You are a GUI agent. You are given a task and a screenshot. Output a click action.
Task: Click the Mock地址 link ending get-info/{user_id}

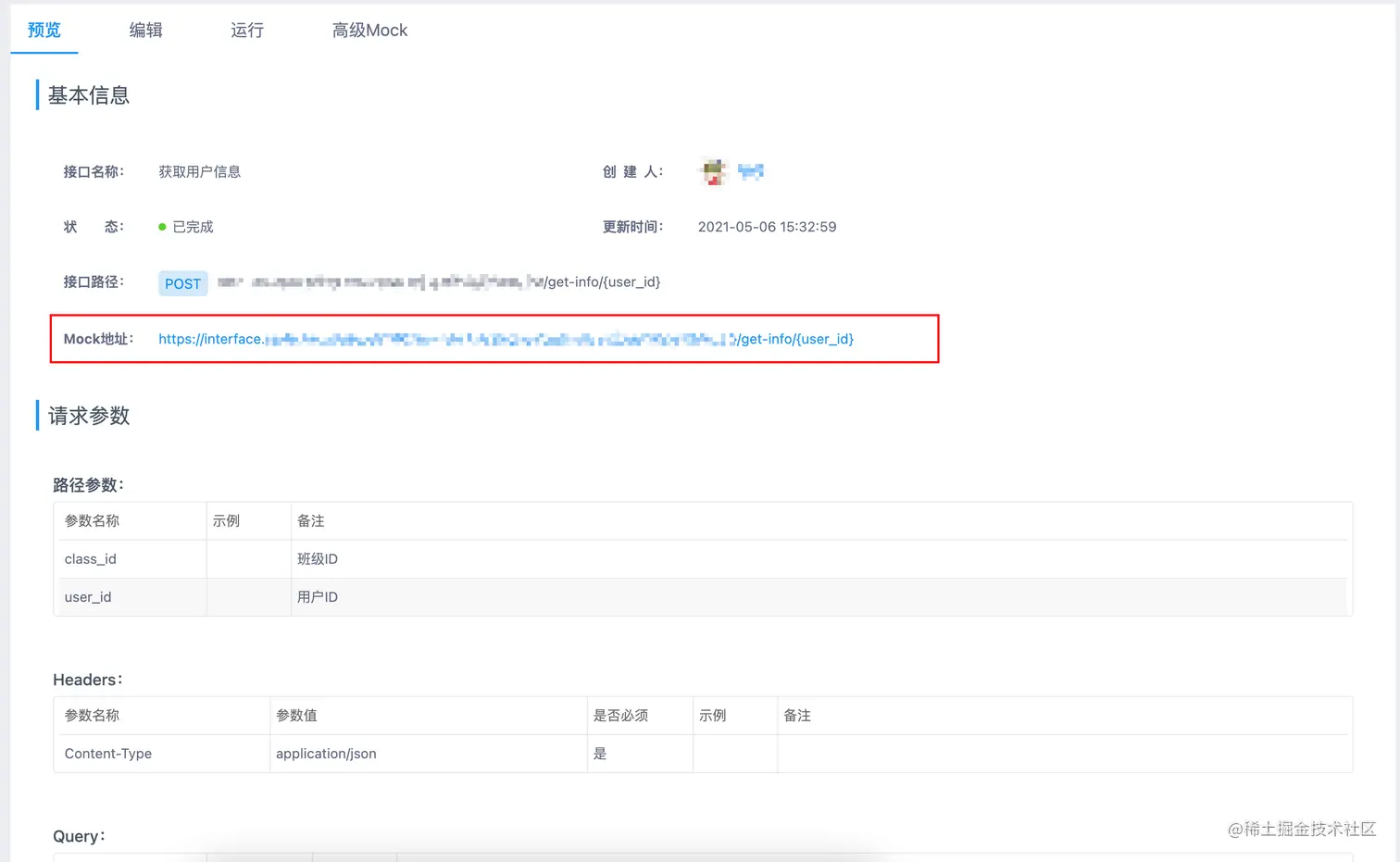click(x=506, y=339)
